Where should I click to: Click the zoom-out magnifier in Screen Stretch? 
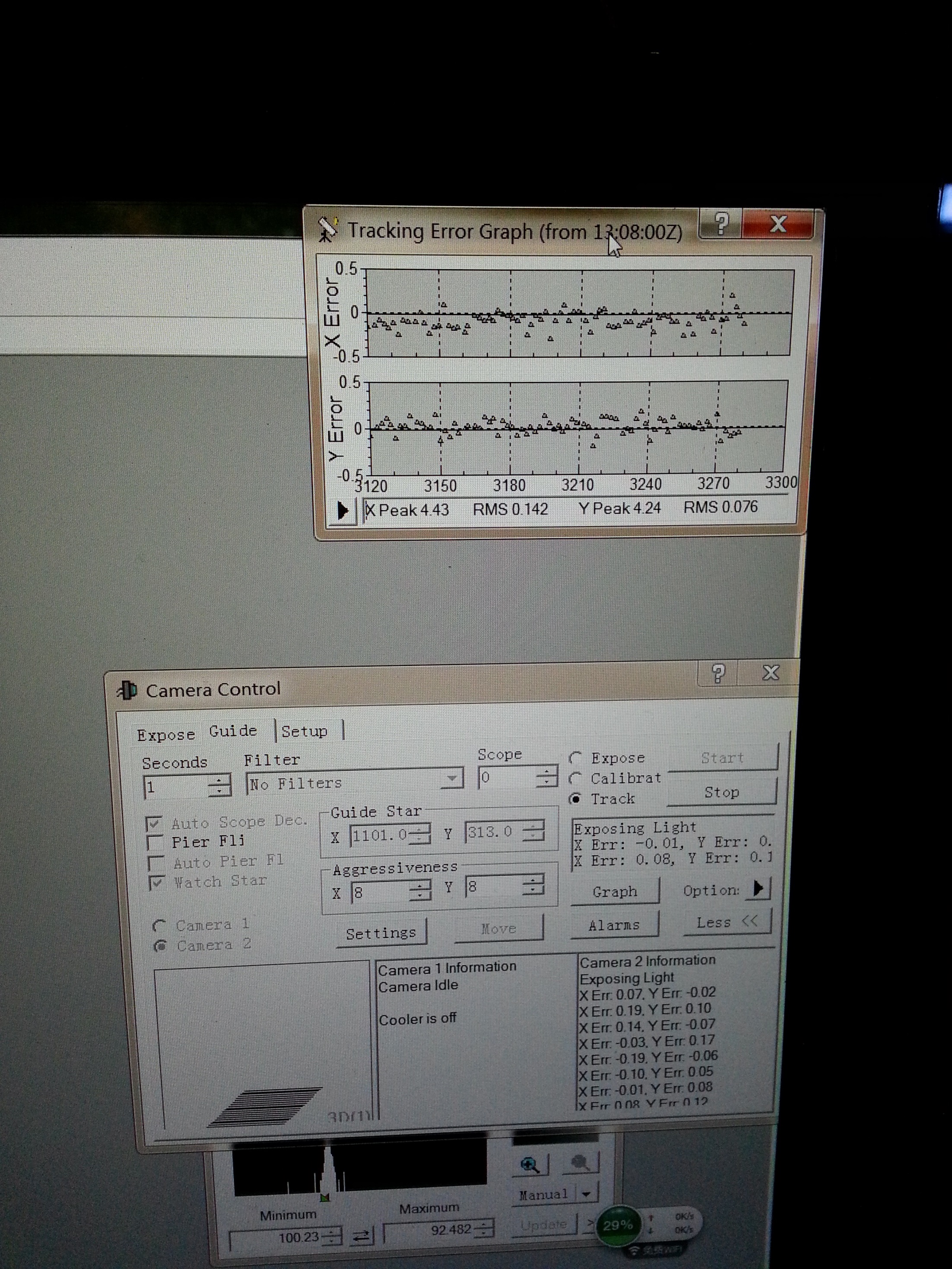click(580, 1163)
